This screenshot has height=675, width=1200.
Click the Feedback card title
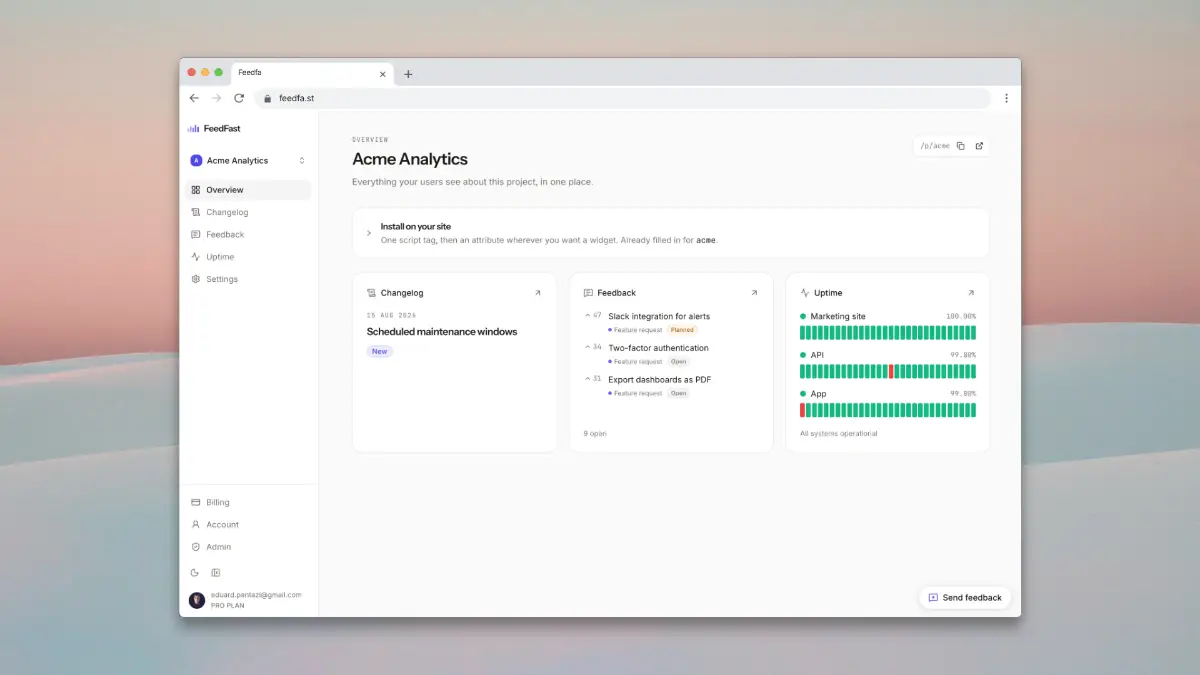616,293
